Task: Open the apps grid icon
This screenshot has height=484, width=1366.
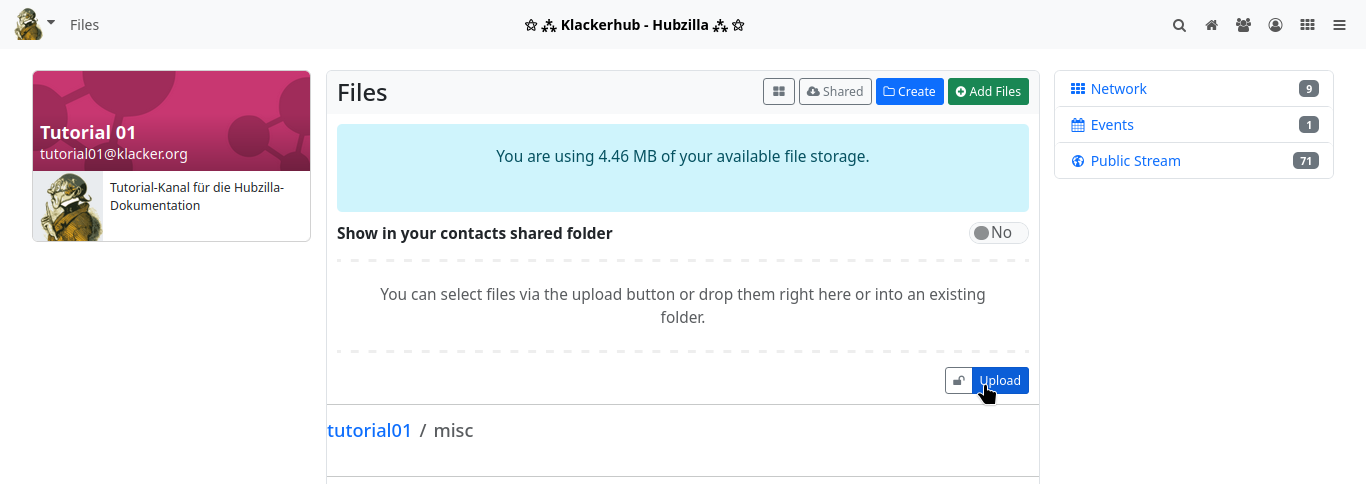Action: coord(1307,25)
